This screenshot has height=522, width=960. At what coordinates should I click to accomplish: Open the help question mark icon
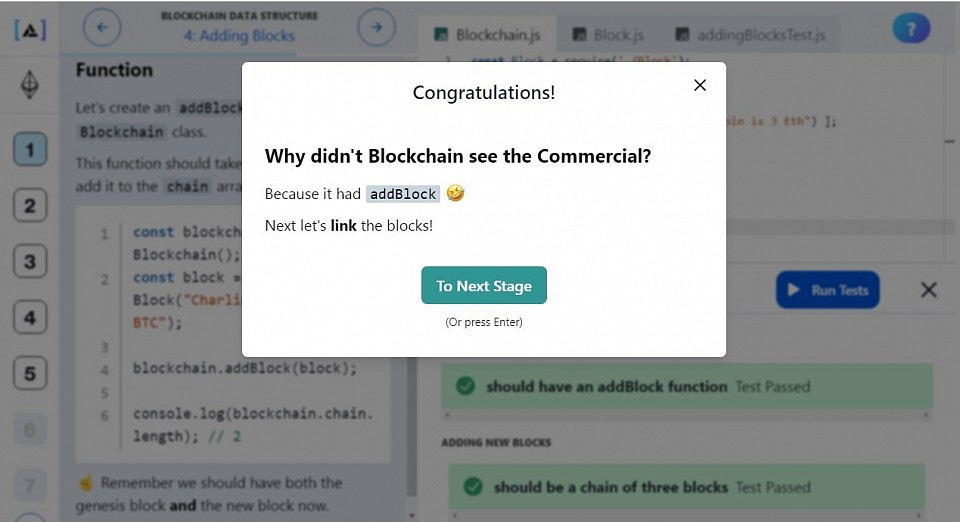pos(911,29)
